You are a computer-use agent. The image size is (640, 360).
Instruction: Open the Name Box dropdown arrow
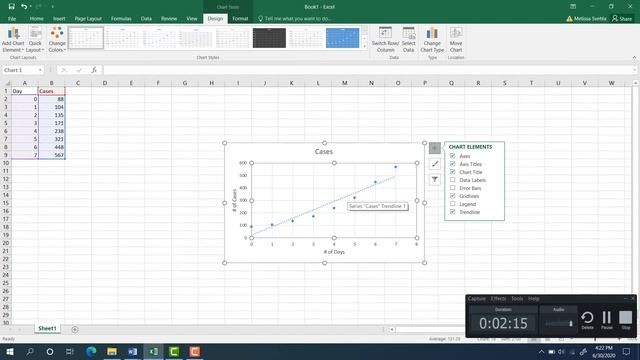tap(40, 70)
